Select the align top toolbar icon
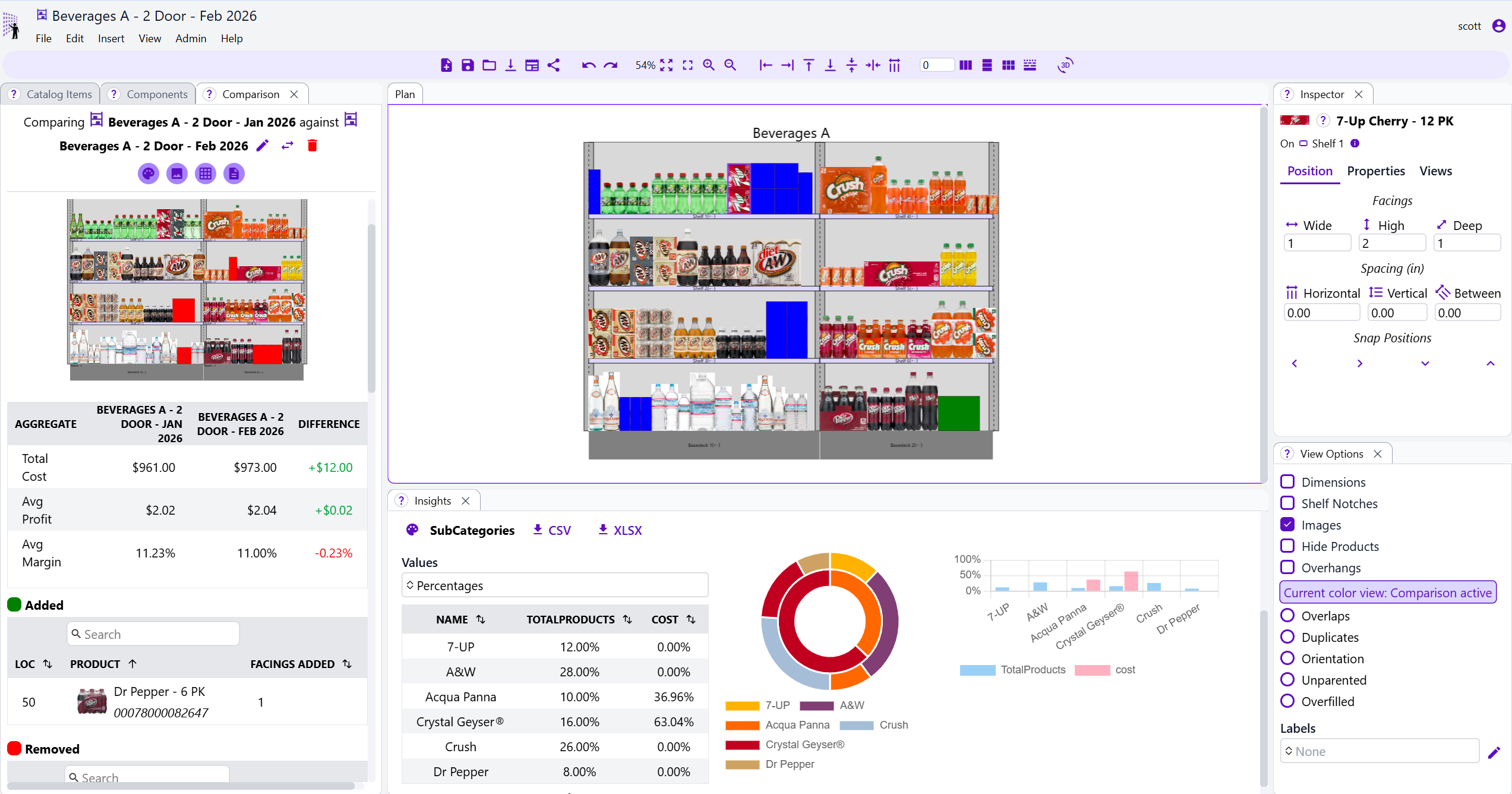The image size is (1512, 794). pos(809,65)
